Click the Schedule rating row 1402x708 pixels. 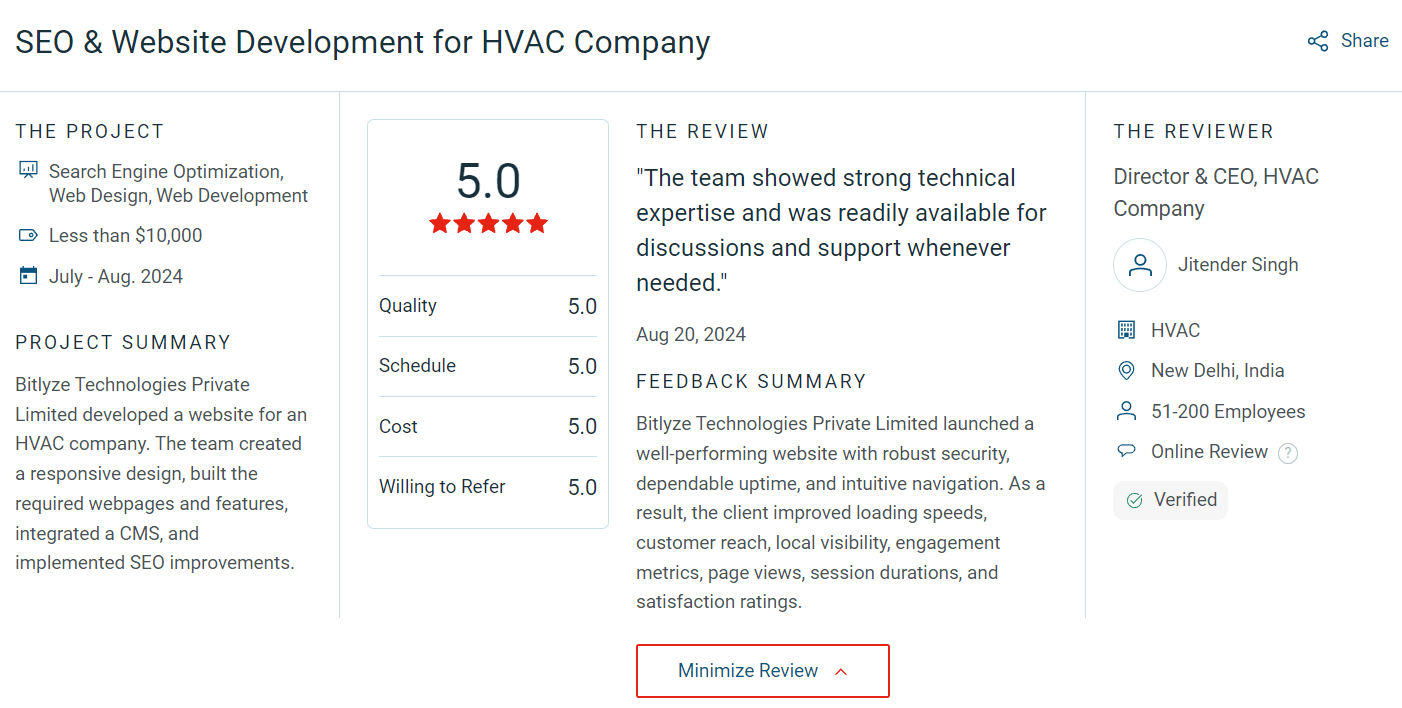(487, 366)
